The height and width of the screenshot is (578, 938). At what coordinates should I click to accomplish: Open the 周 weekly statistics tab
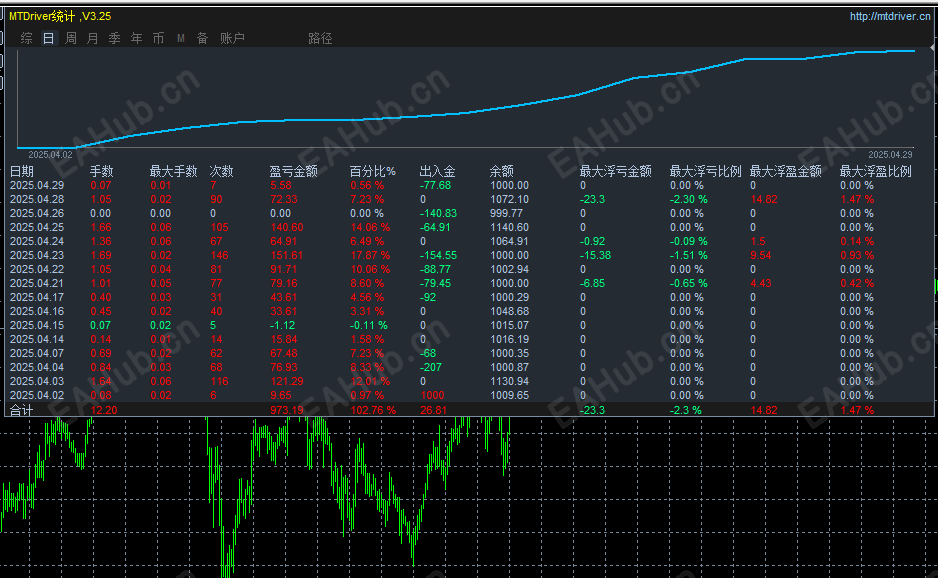(x=71, y=38)
